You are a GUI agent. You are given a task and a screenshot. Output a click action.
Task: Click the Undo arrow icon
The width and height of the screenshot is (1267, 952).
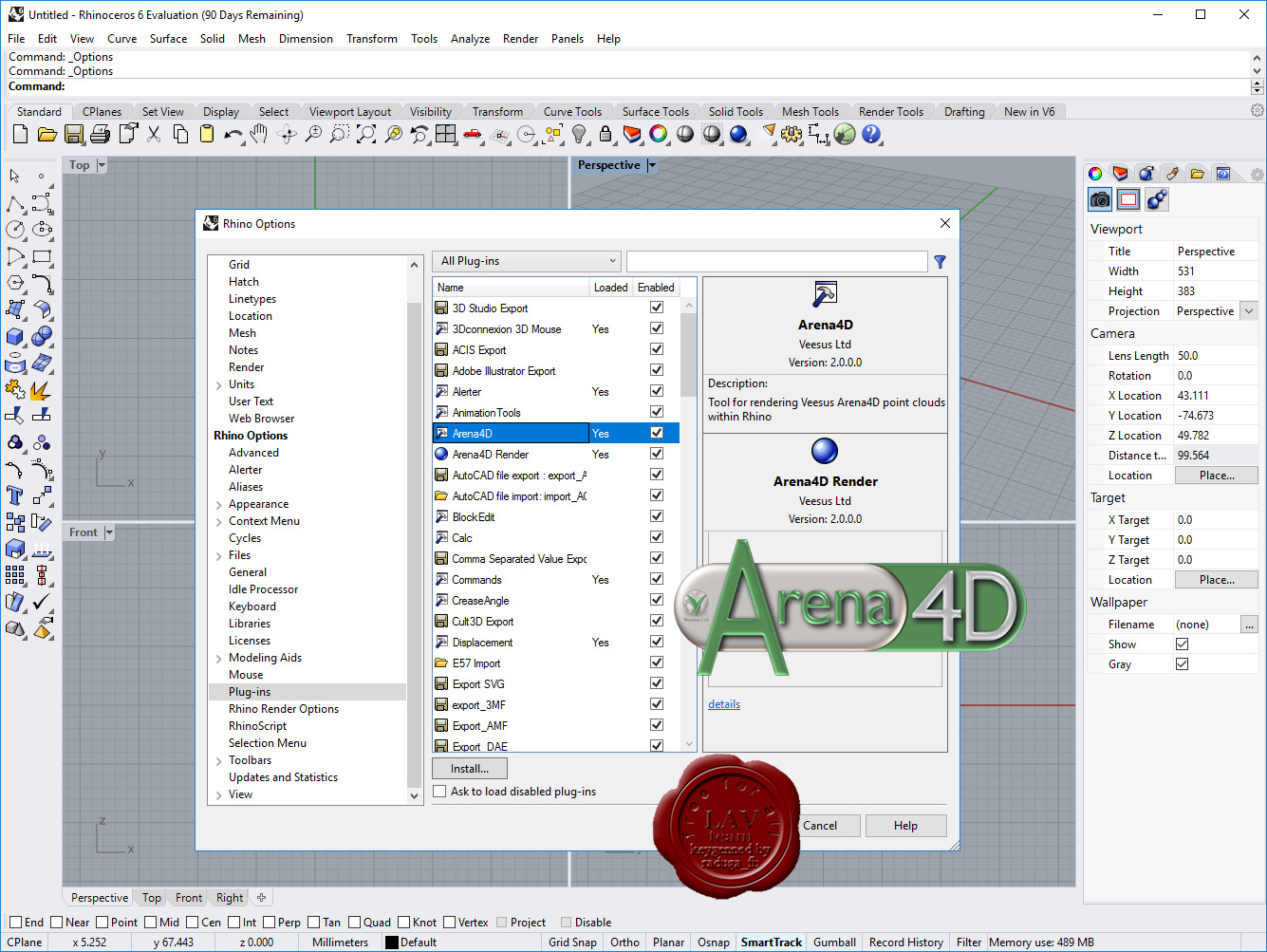pos(233,135)
